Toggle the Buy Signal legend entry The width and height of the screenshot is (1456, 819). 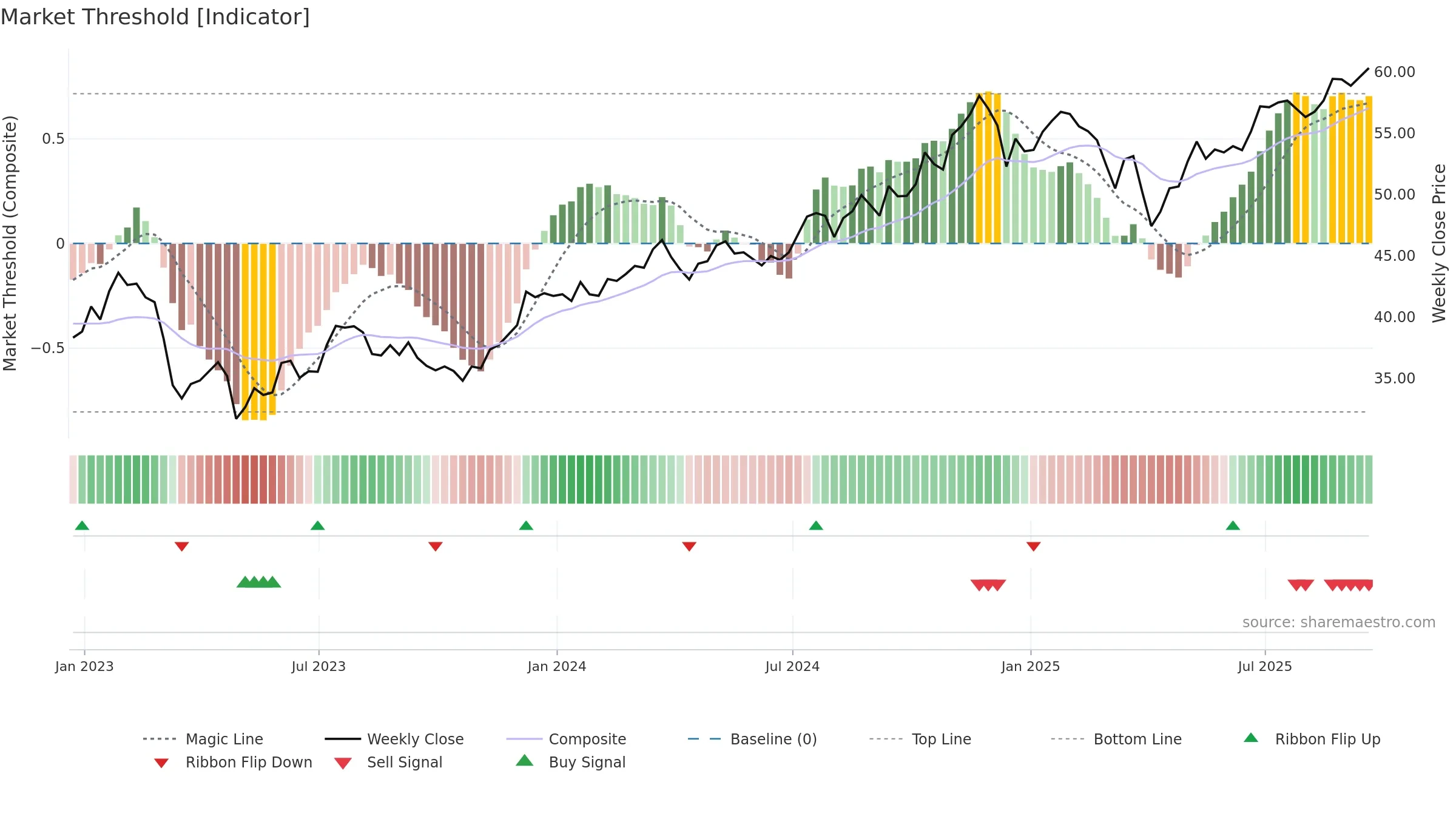click(x=570, y=762)
